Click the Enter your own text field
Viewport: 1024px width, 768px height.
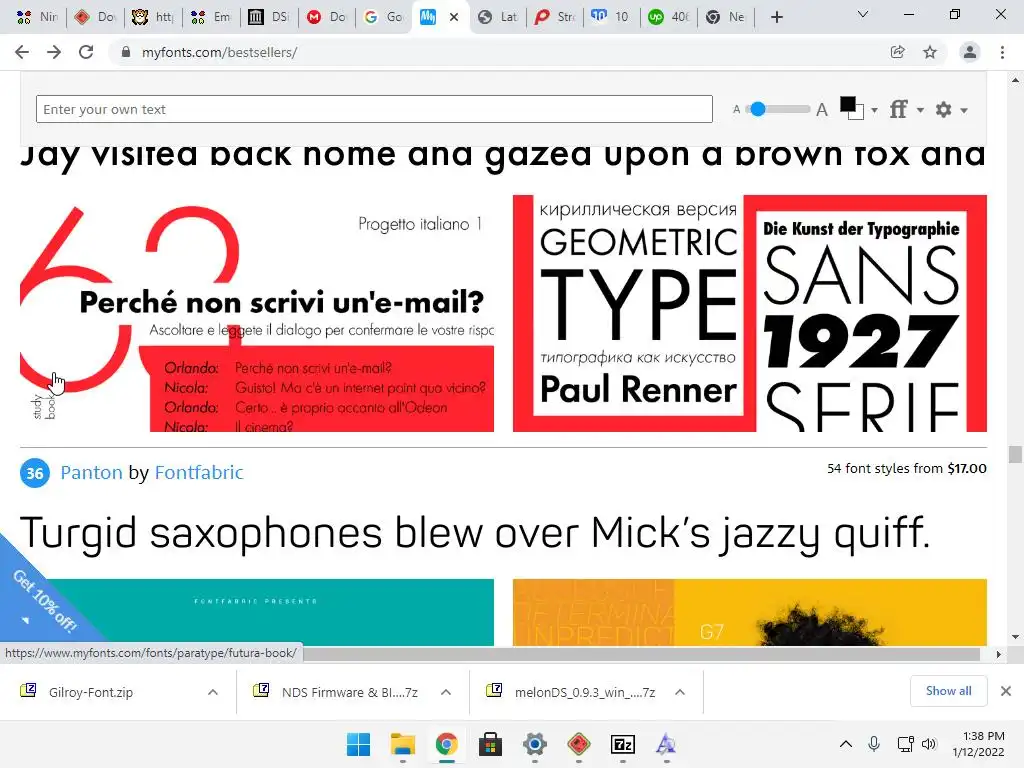point(374,109)
